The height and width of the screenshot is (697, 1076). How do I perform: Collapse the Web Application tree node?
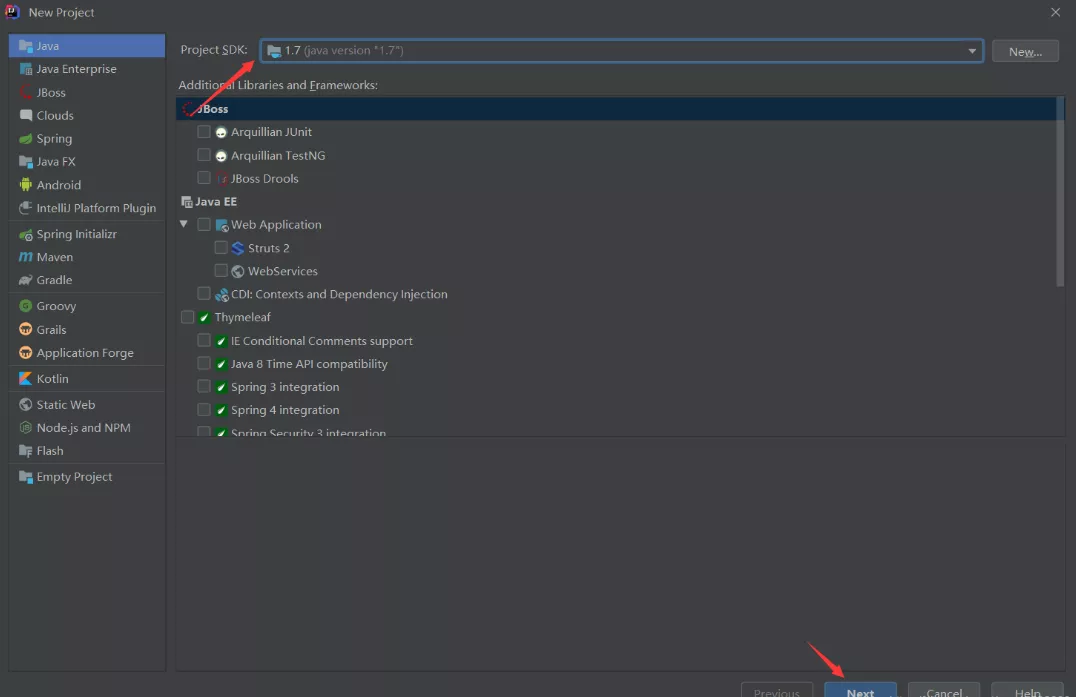[184, 224]
